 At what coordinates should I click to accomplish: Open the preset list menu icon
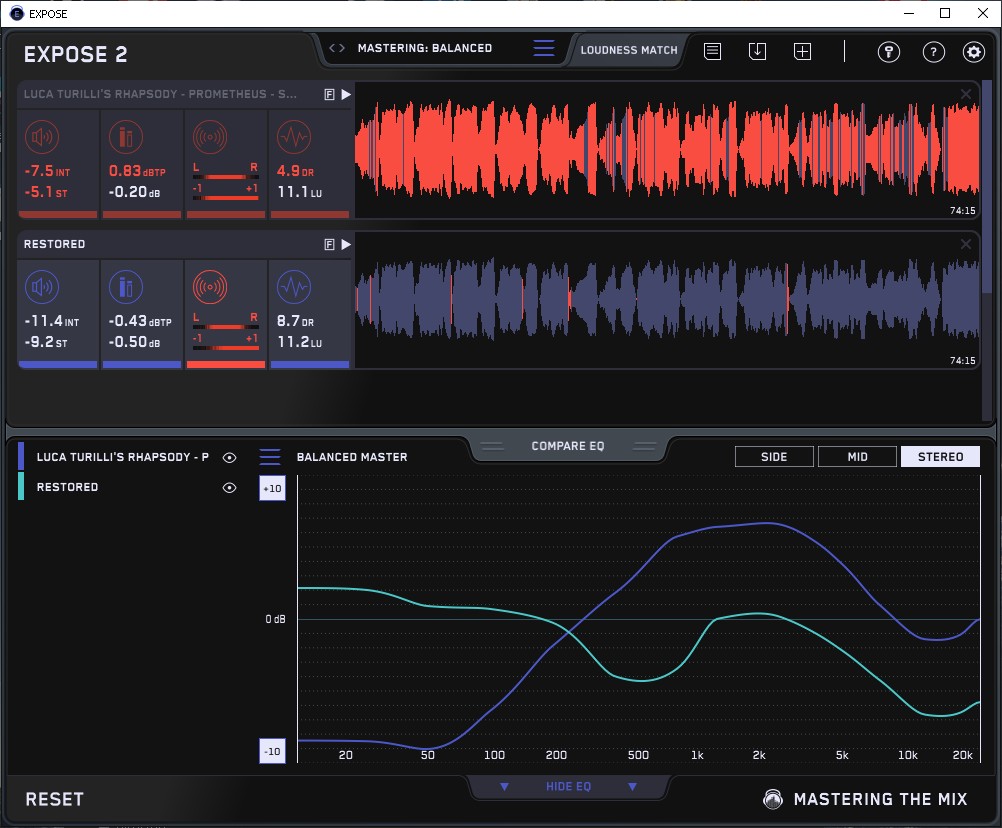coord(544,48)
